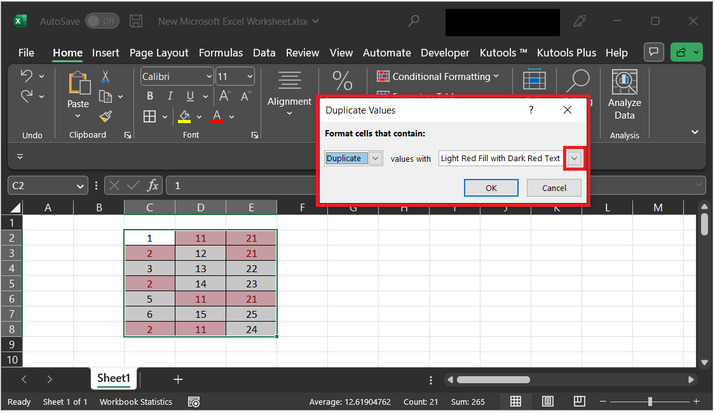Select cell containing 13

201,268
